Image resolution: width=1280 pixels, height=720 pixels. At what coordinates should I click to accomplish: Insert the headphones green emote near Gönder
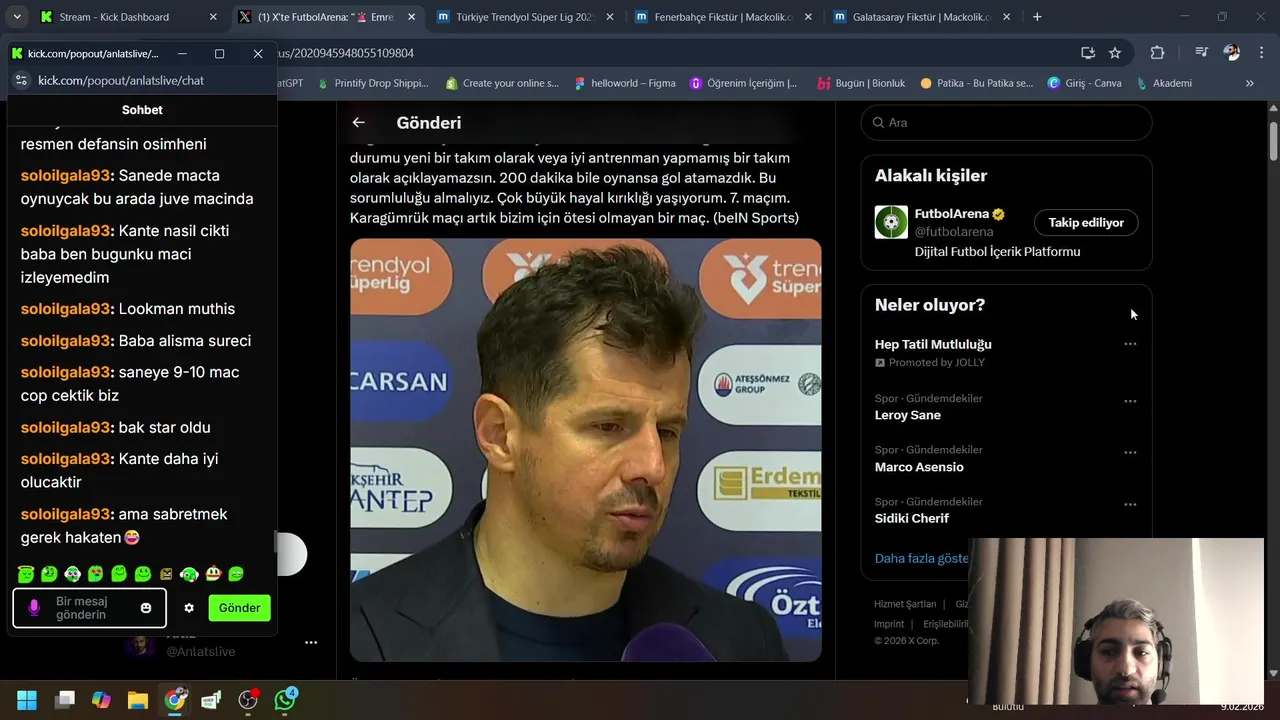pyautogui.click(x=189, y=574)
